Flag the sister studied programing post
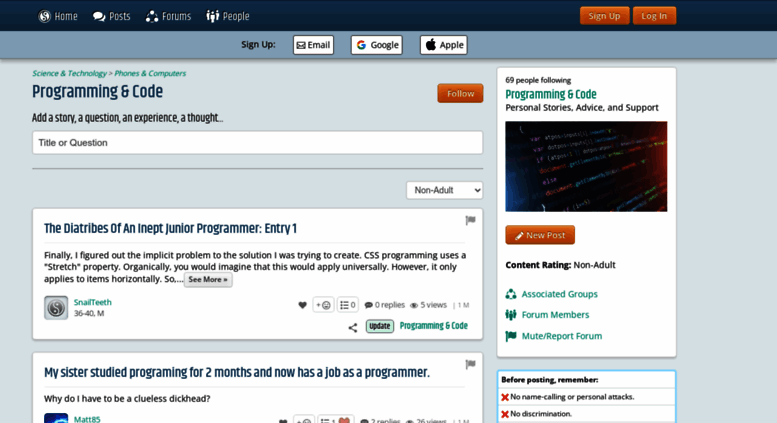Viewport: 777px width, 423px height. 470,365
